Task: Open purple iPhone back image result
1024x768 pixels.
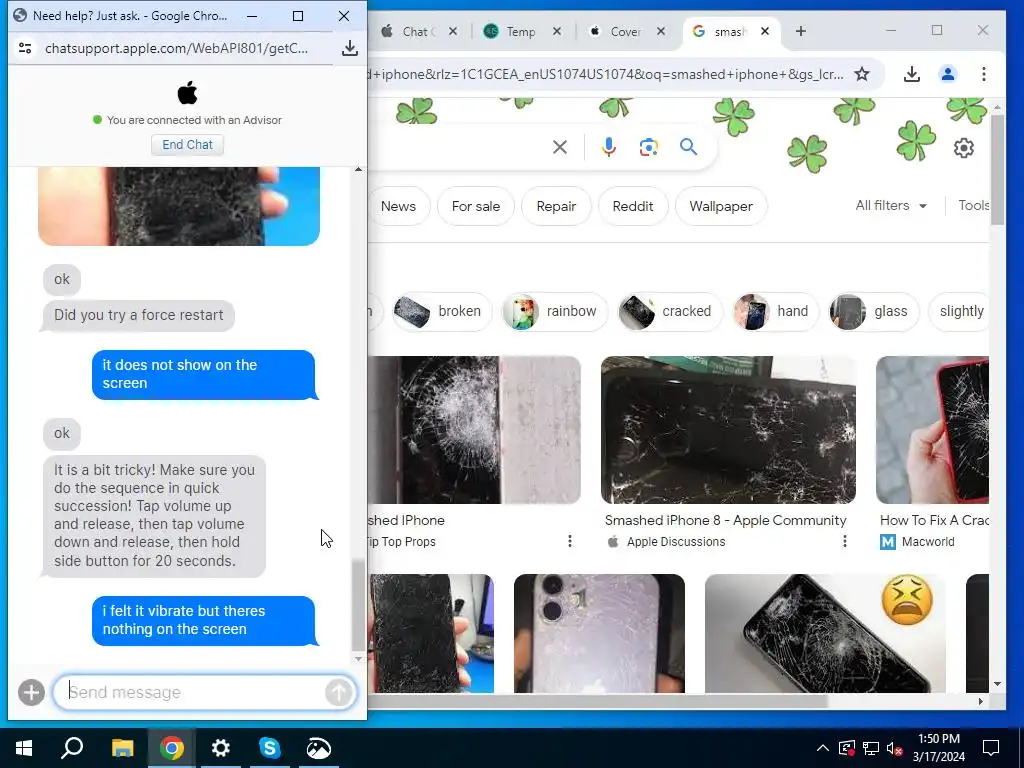Action: coord(599,633)
